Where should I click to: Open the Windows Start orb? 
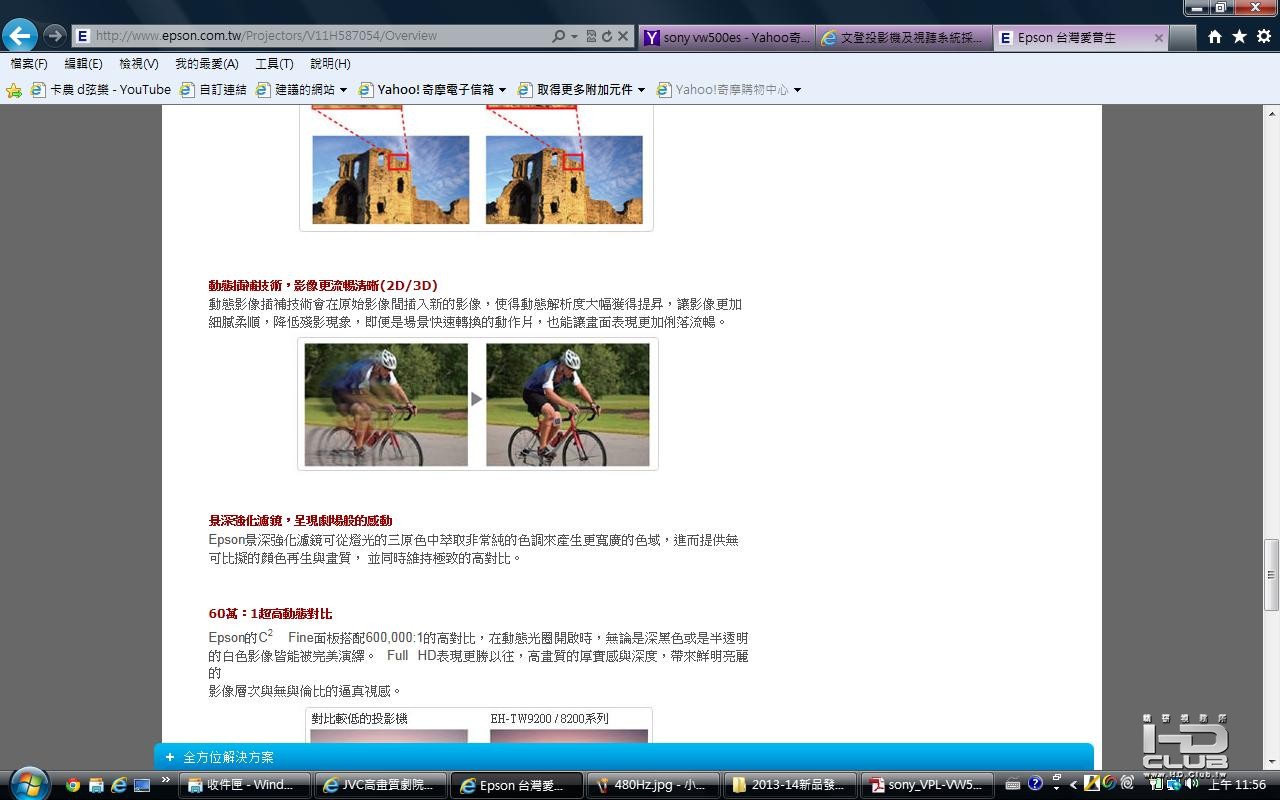click(x=28, y=783)
